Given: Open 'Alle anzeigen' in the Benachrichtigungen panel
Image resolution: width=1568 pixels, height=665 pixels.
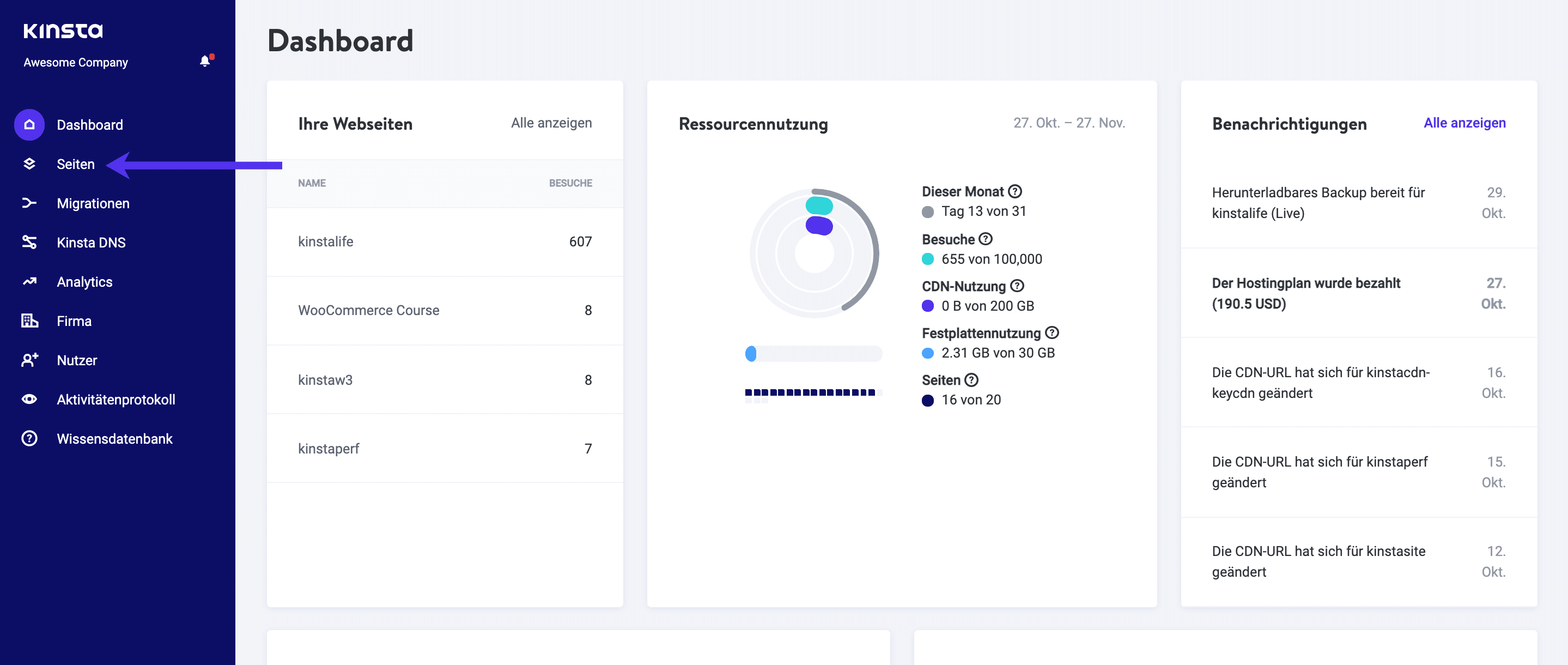Looking at the screenshot, I should [x=1464, y=123].
